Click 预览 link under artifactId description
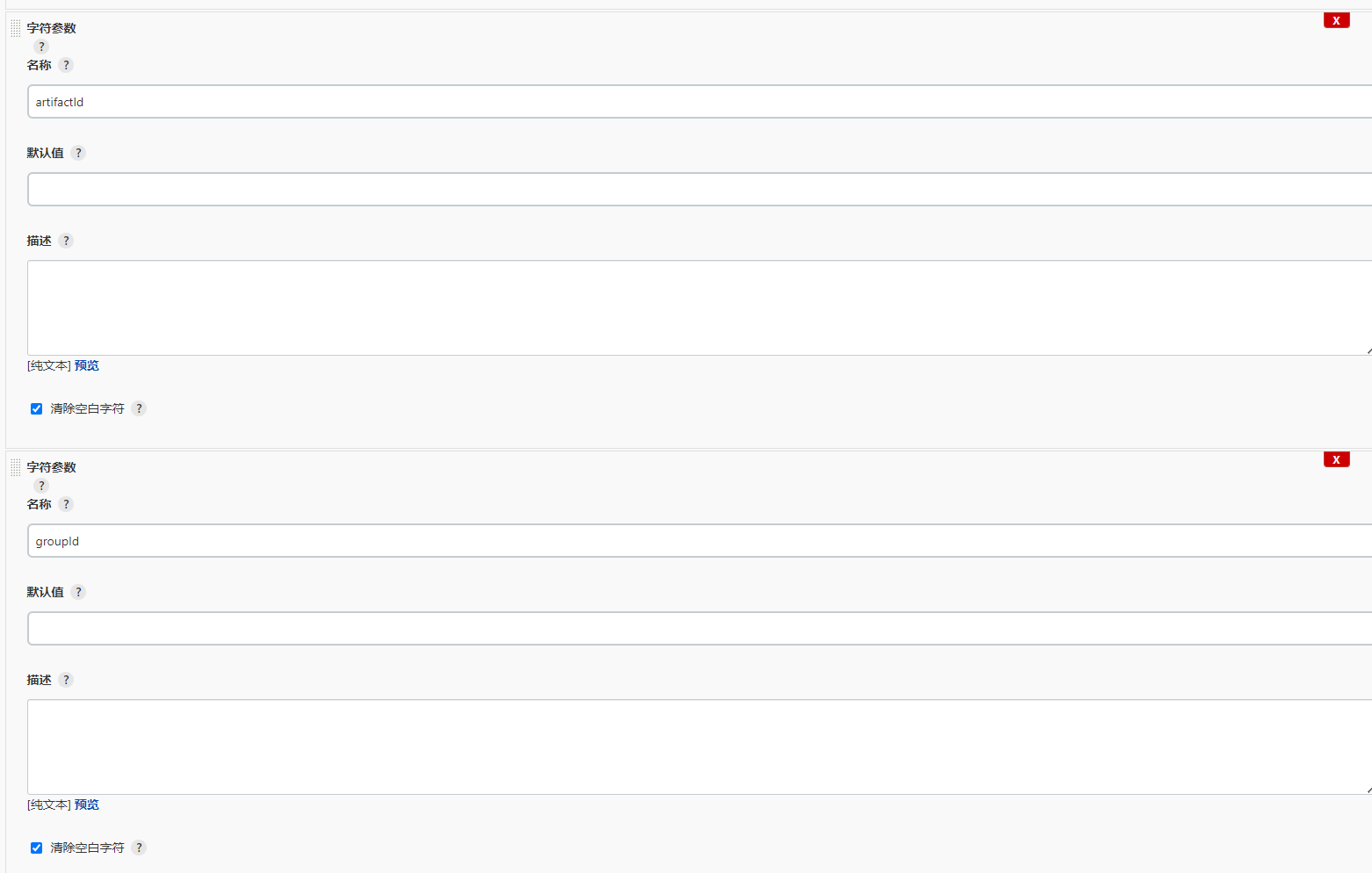 point(87,365)
